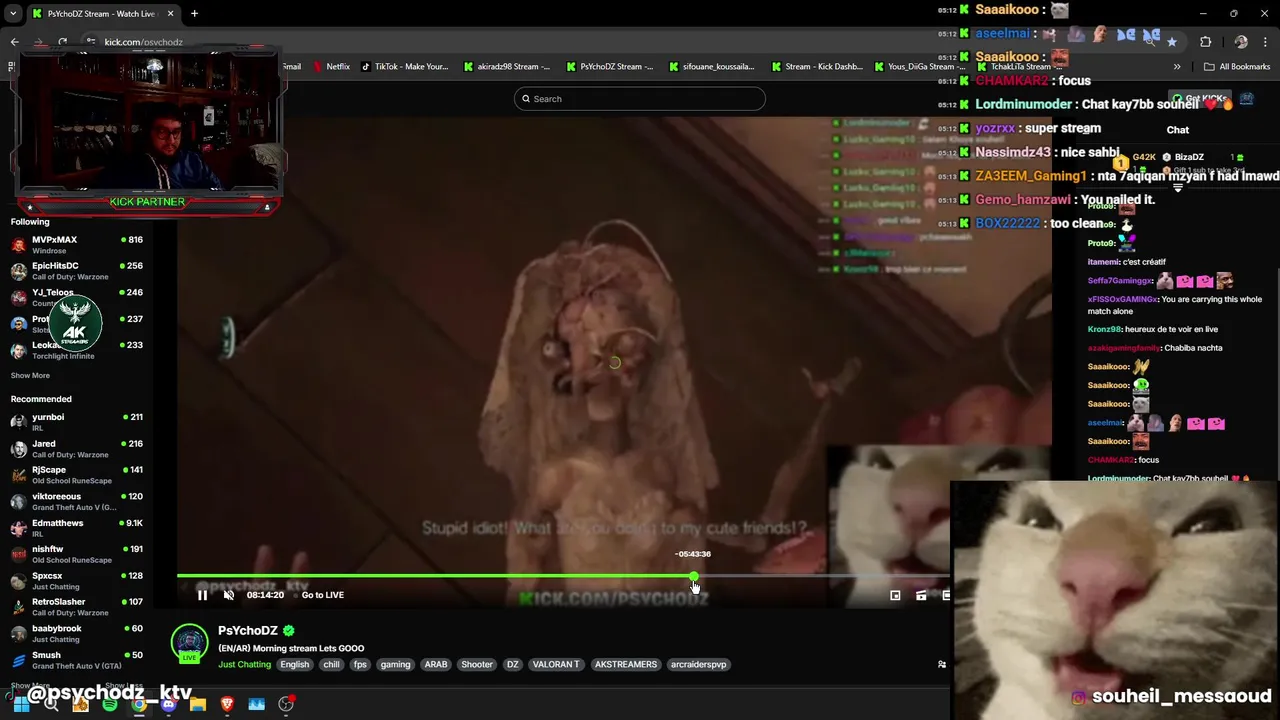This screenshot has height=720, width=1280.
Task: Reload the page
Action: click(x=62, y=42)
